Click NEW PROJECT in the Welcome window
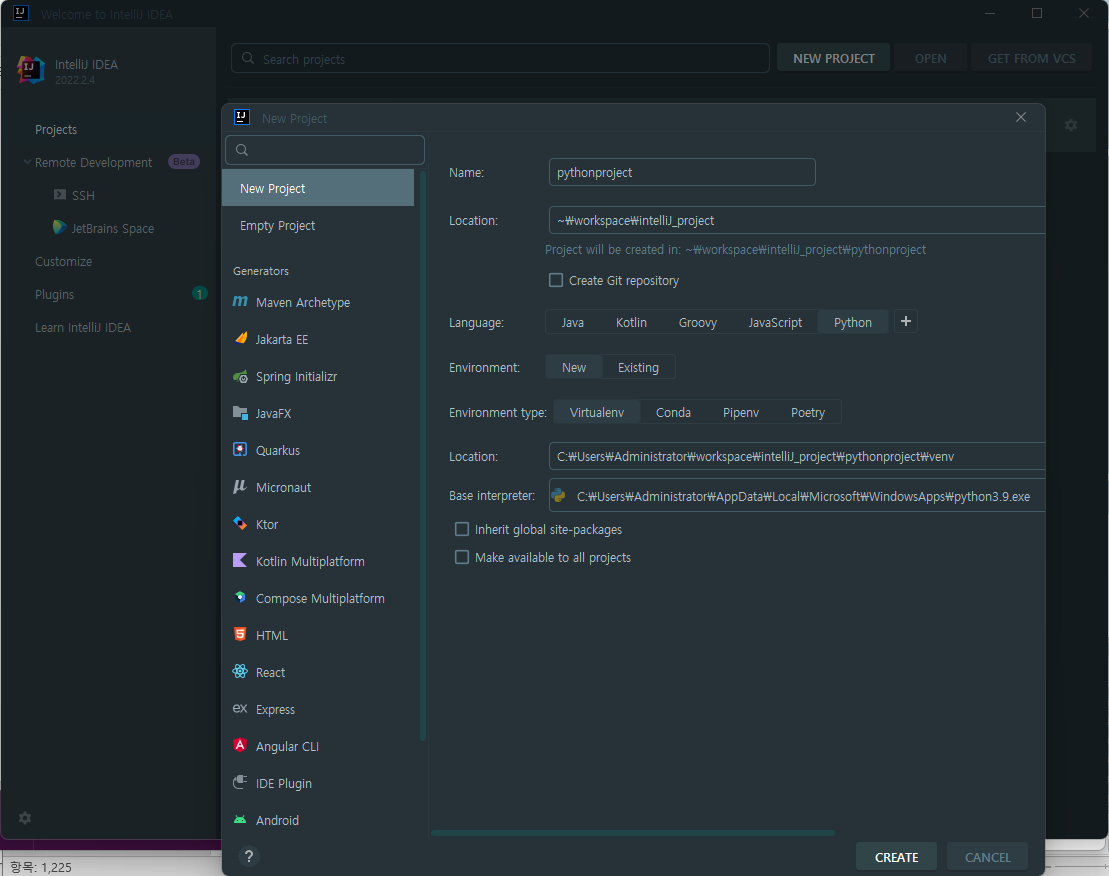1109x876 pixels. (833, 58)
